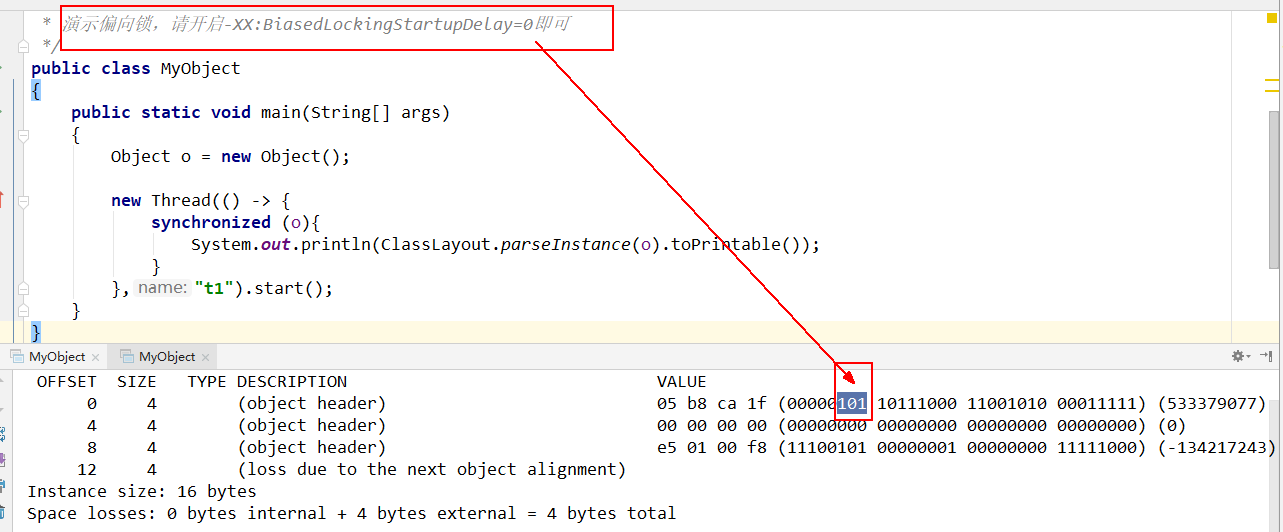The width and height of the screenshot is (1283, 532).
Task: Click run gutter icon beside main method
Action: (x=3, y=112)
